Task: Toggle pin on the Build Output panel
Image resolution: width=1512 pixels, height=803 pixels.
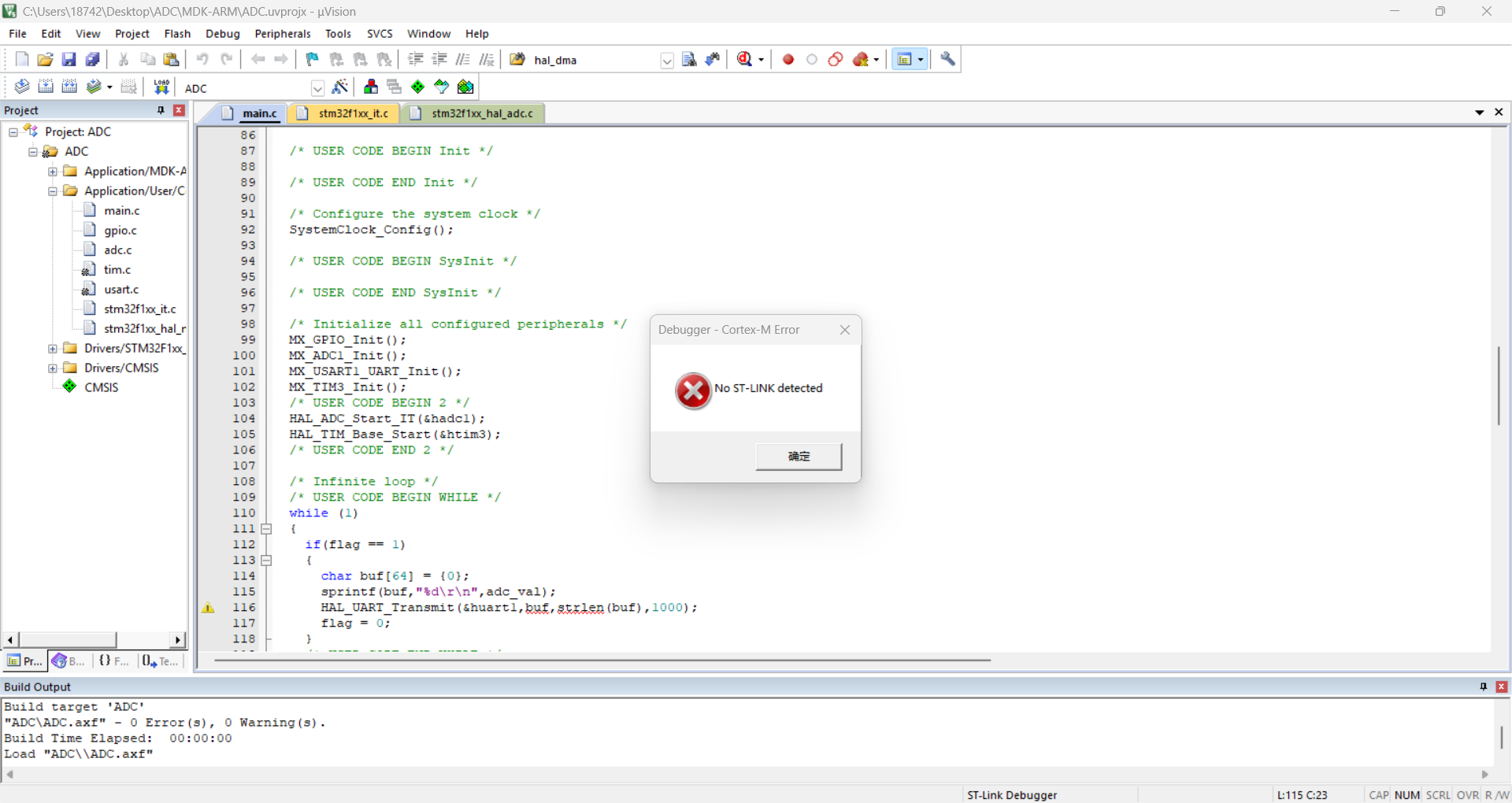Action: point(1484,686)
